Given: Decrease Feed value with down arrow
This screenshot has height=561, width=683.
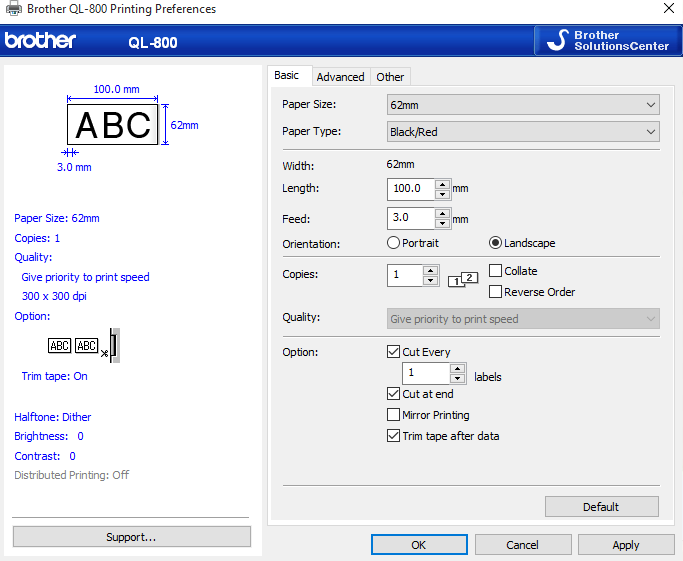Looking at the screenshot, I should click(443, 223).
